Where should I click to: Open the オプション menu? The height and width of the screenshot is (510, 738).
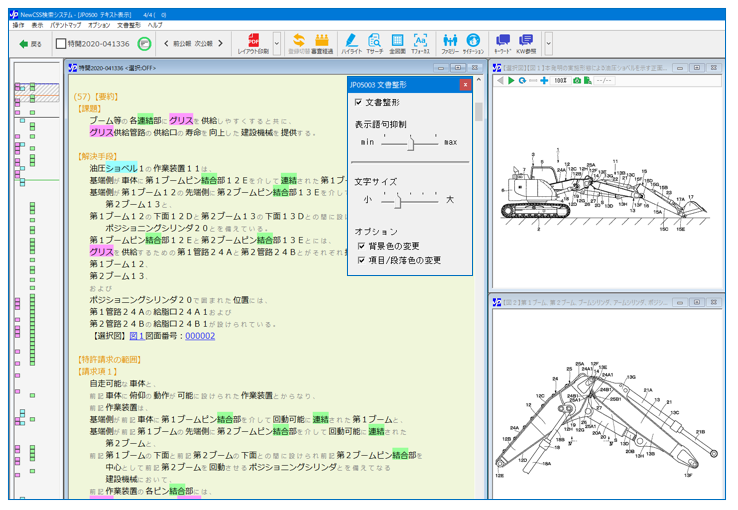click(x=99, y=25)
